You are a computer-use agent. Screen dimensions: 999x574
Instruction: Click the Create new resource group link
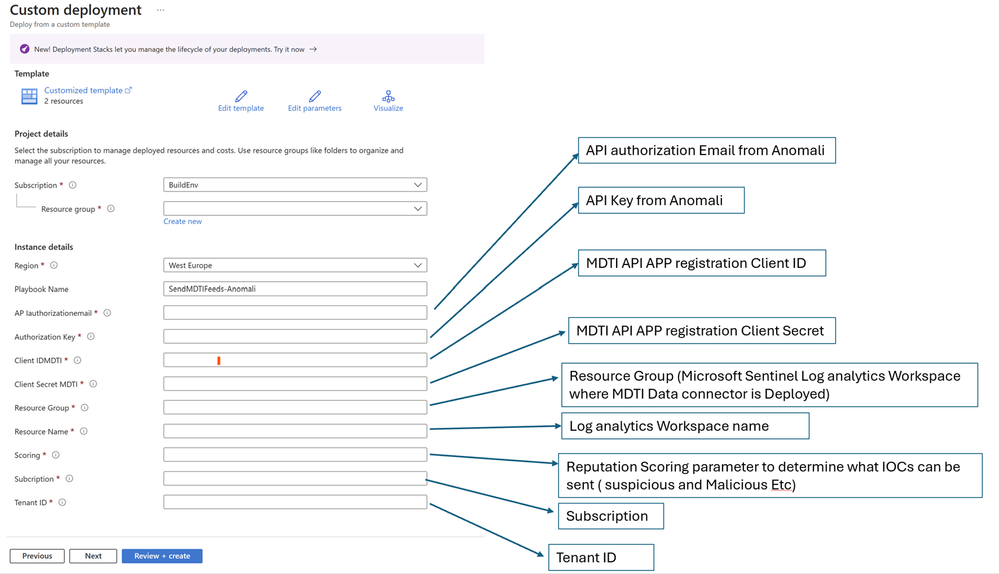(182, 222)
